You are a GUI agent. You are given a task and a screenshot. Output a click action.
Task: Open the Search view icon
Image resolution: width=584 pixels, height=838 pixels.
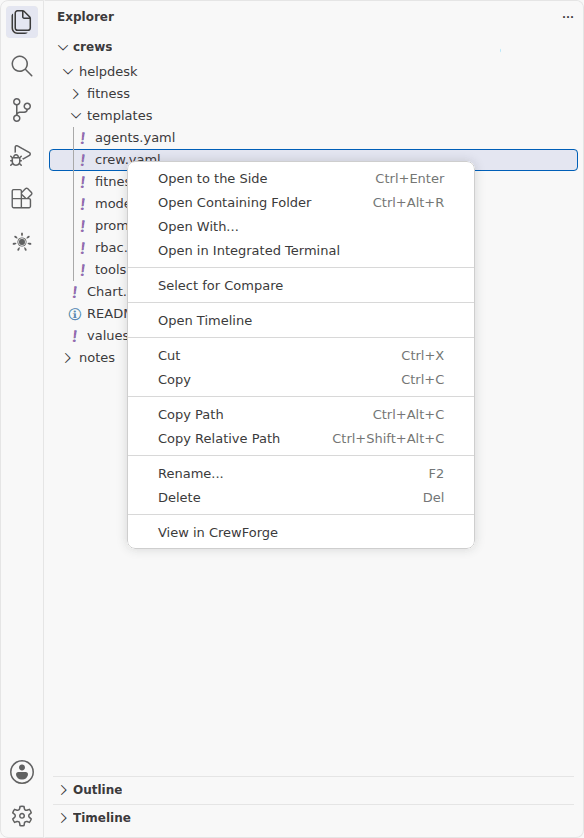pos(22,66)
